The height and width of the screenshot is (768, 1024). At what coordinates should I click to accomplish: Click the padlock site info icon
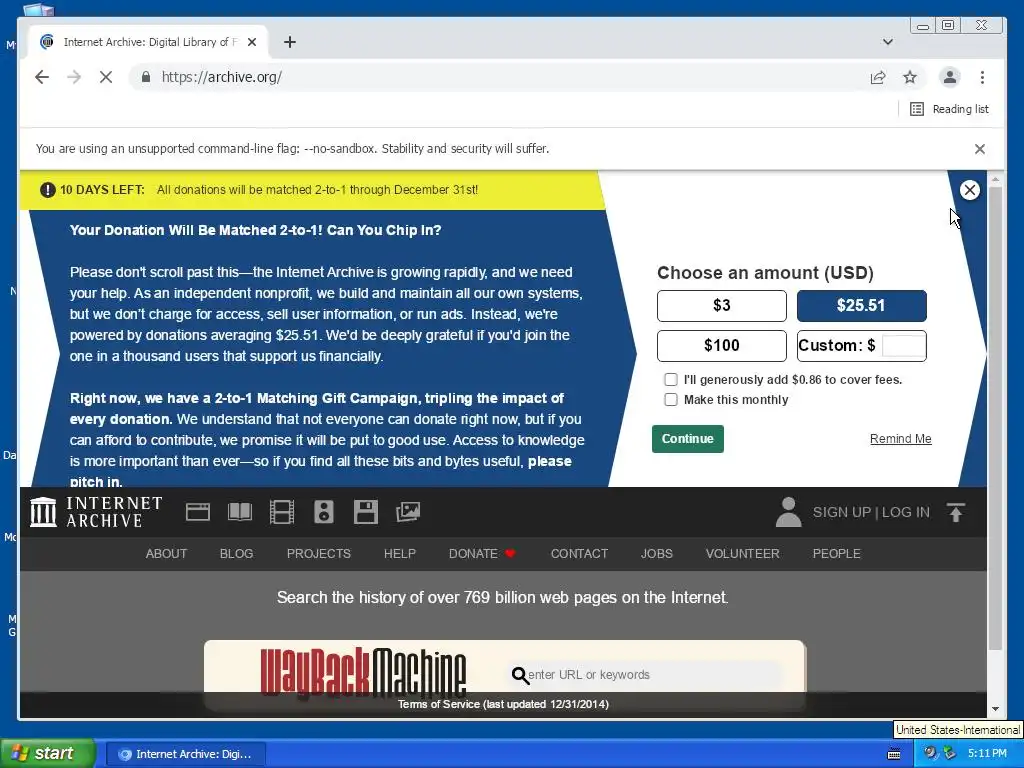pyautogui.click(x=146, y=77)
